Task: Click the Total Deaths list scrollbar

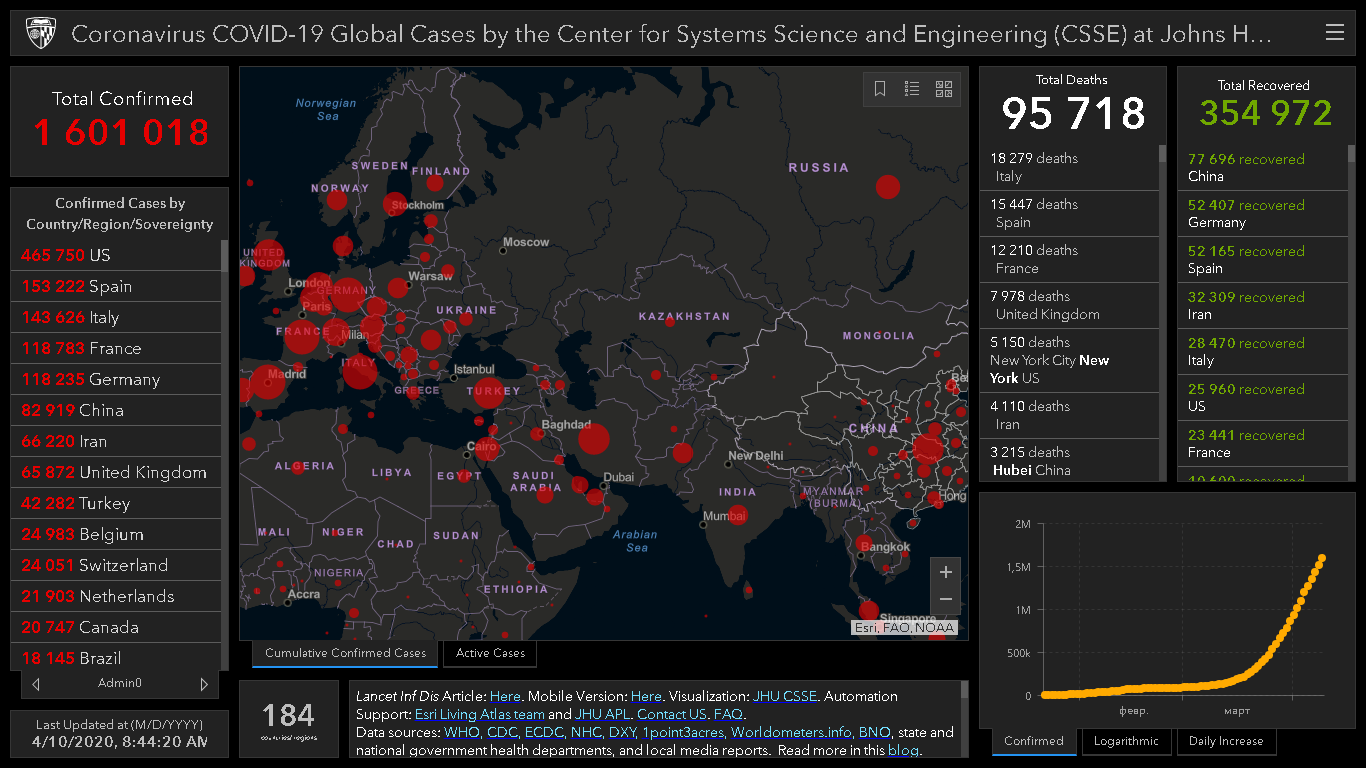Action: pyautogui.click(x=1162, y=154)
